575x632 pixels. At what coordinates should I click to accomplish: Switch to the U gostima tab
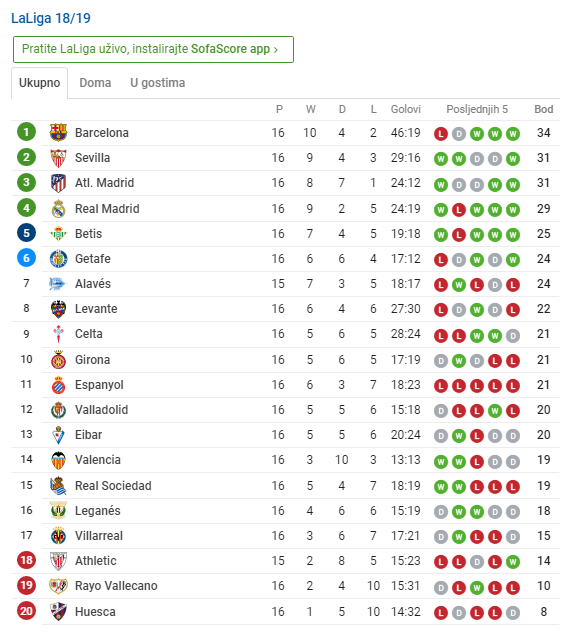158,83
